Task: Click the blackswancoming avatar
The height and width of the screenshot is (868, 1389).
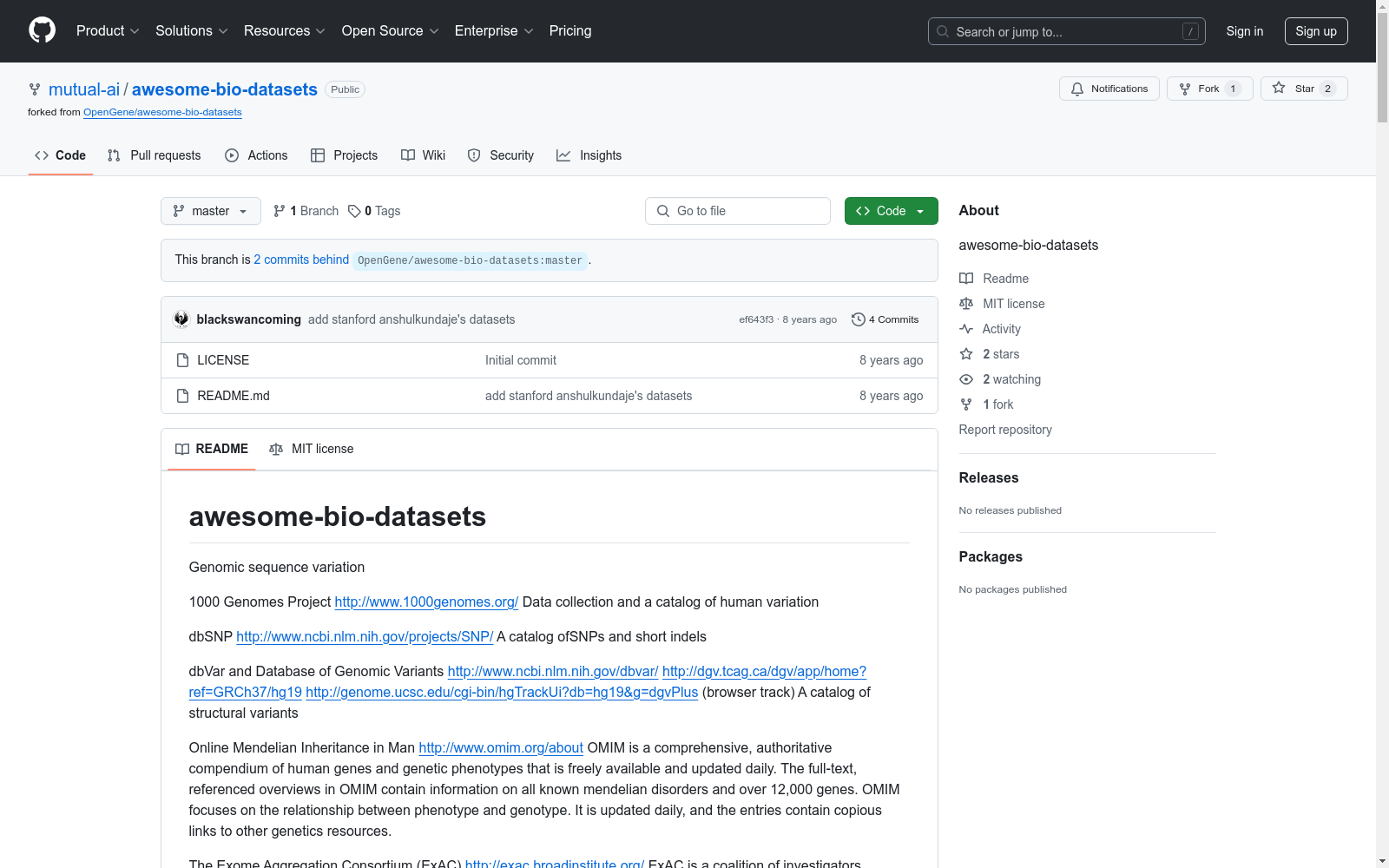Action: (181, 319)
